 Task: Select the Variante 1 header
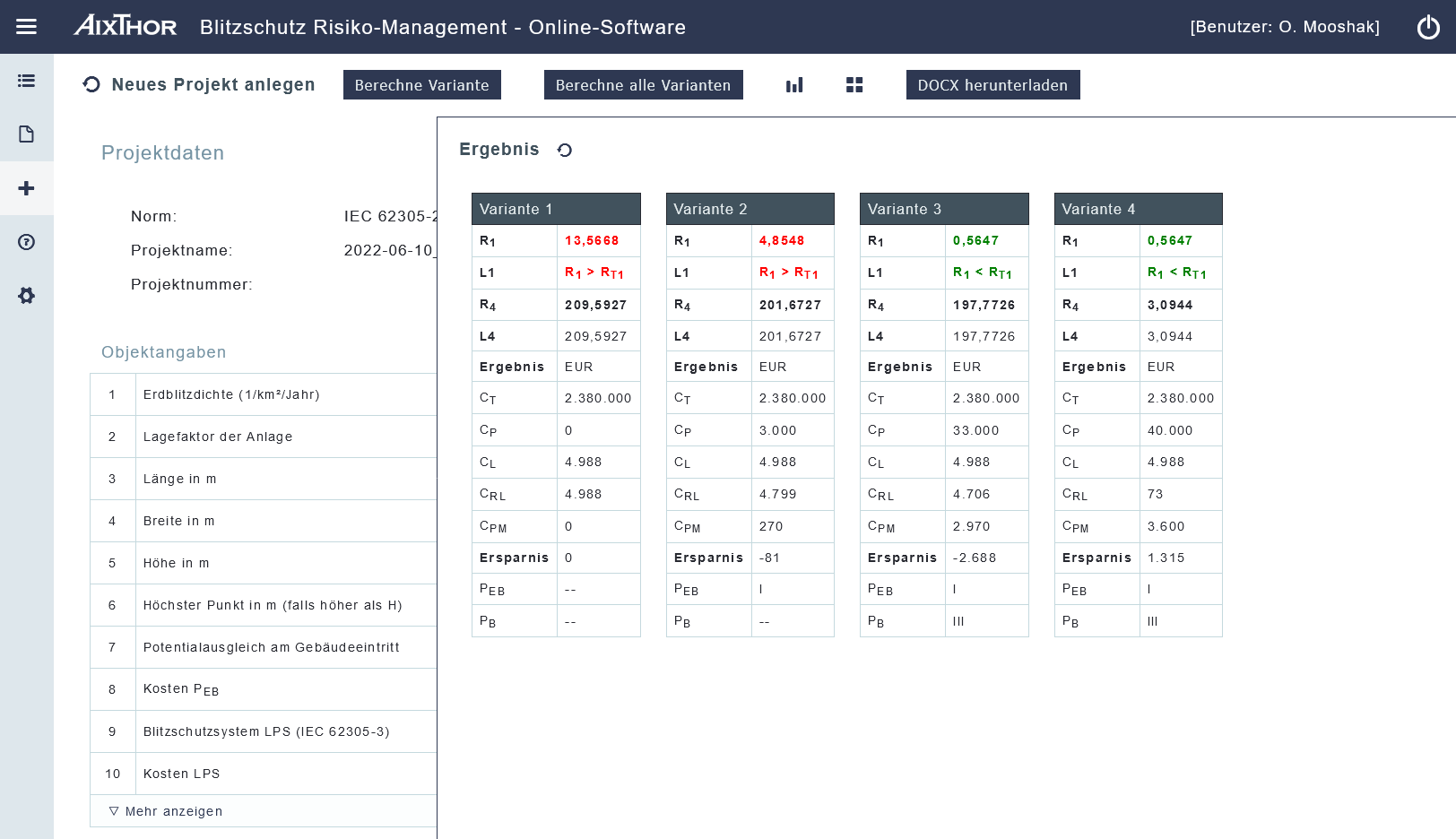pyautogui.click(x=556, y=209)
